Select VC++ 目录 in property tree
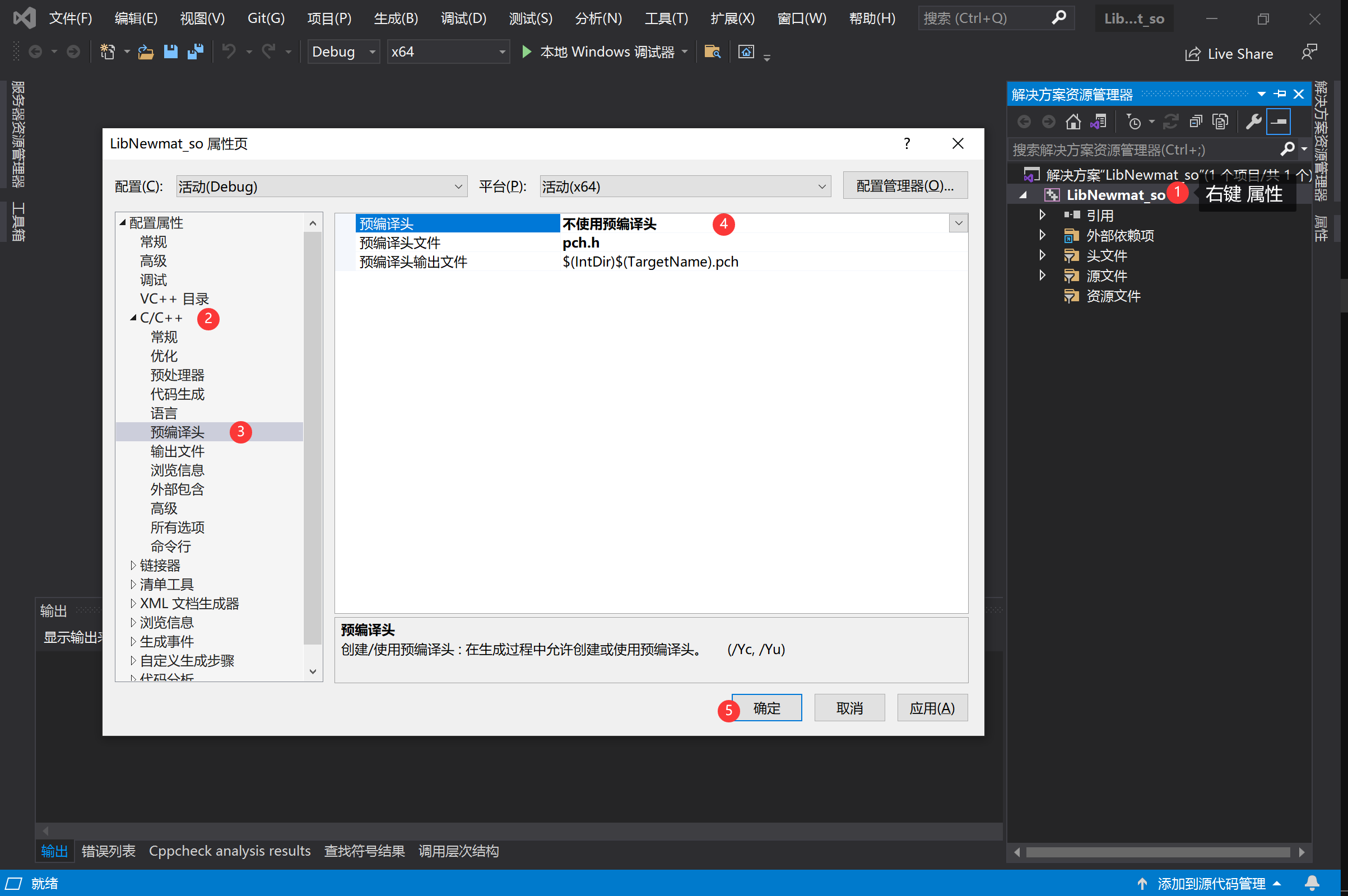 [174, 299]
